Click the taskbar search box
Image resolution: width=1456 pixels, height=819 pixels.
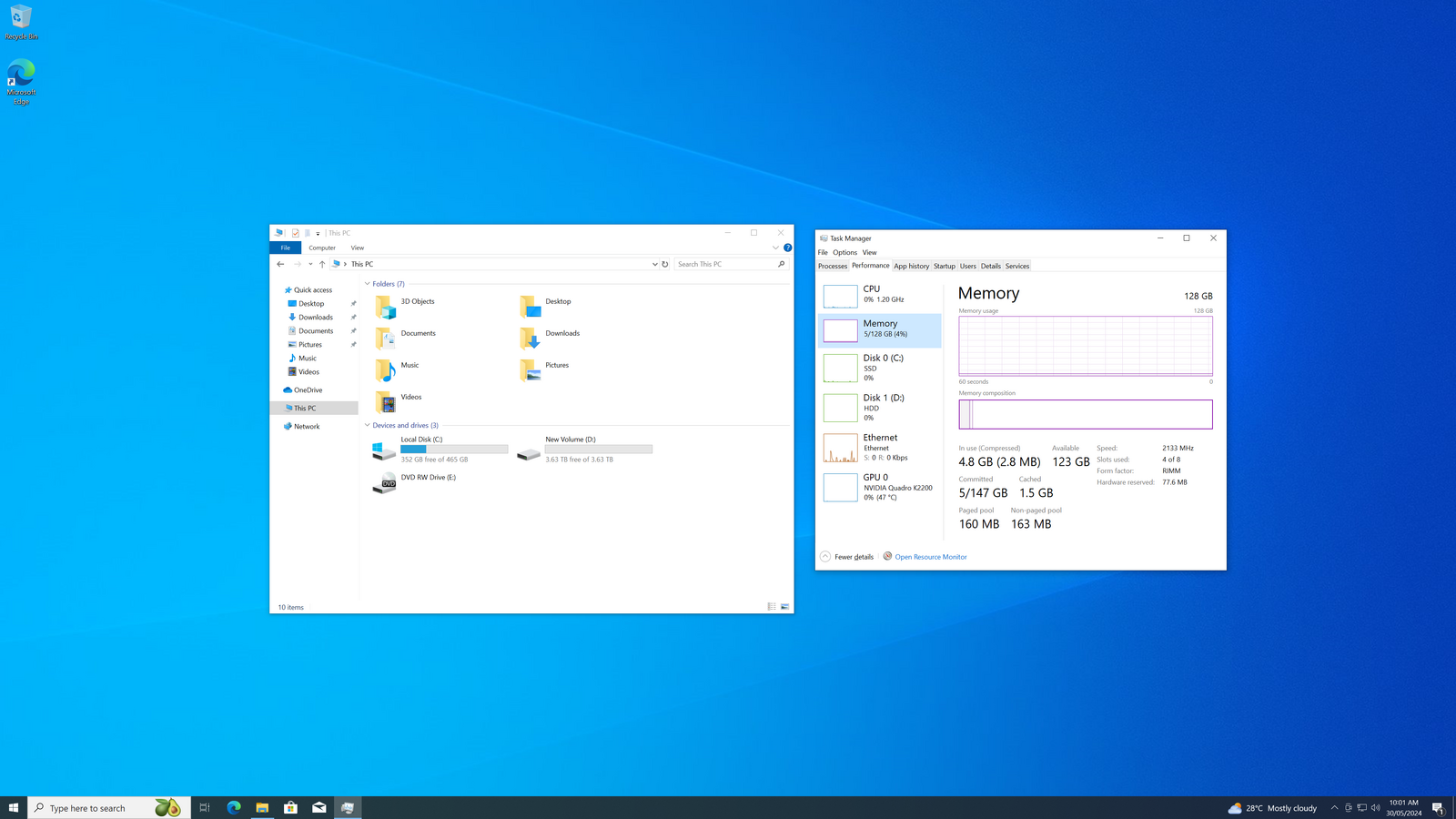click(x=109, y=808)
